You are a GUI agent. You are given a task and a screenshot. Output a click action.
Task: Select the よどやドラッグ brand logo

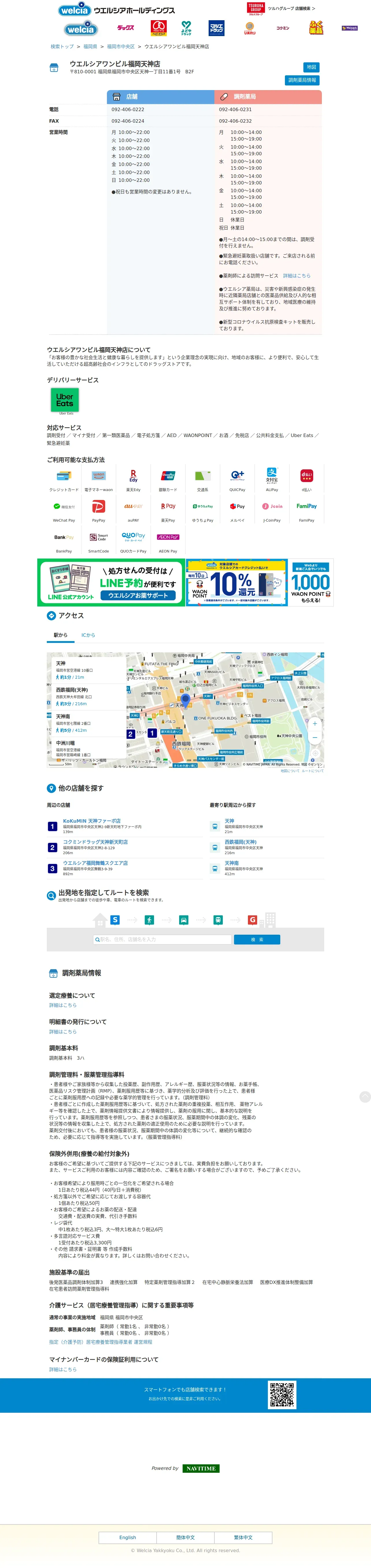point(186,28)
